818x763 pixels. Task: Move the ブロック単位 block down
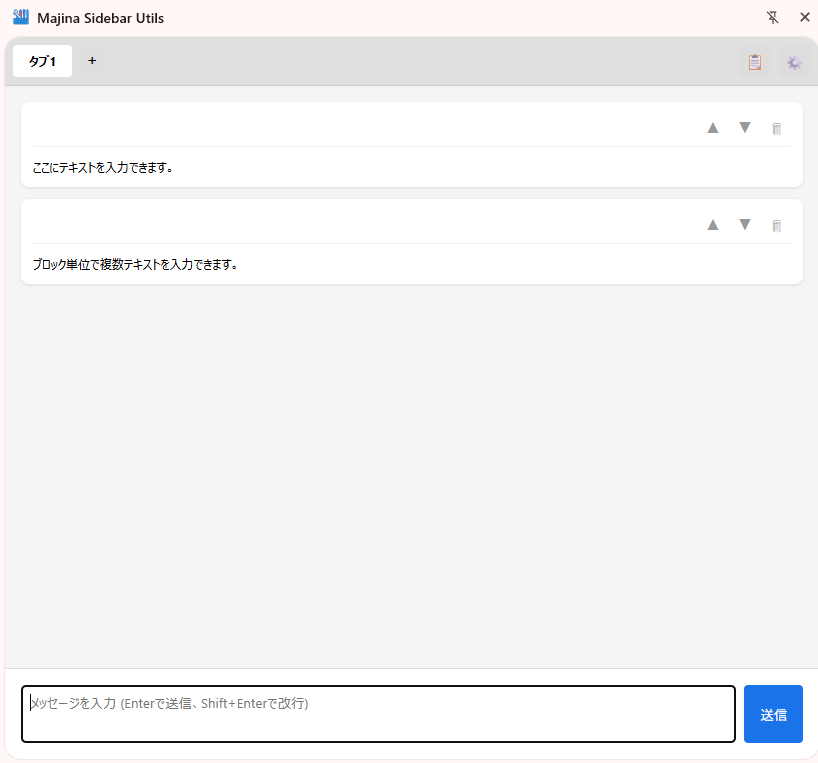[744, 225]
